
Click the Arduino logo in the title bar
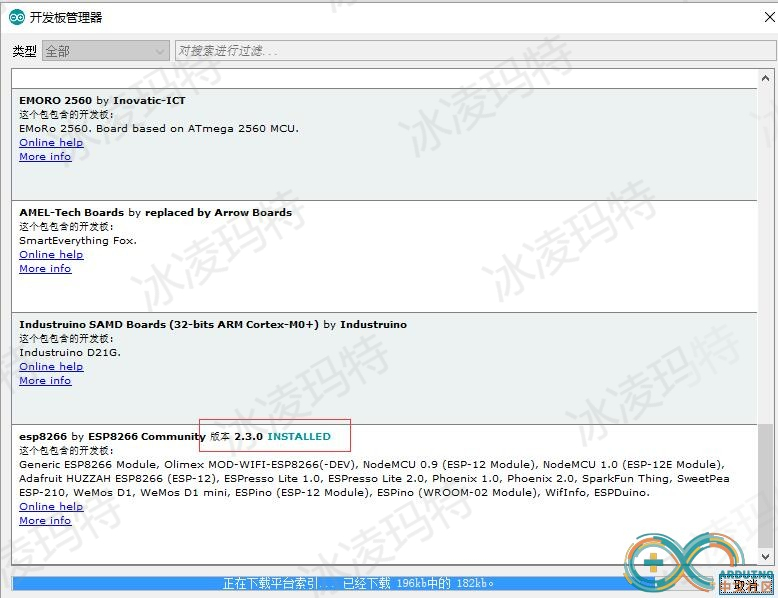pyautogui.click(x=17, y=17)
